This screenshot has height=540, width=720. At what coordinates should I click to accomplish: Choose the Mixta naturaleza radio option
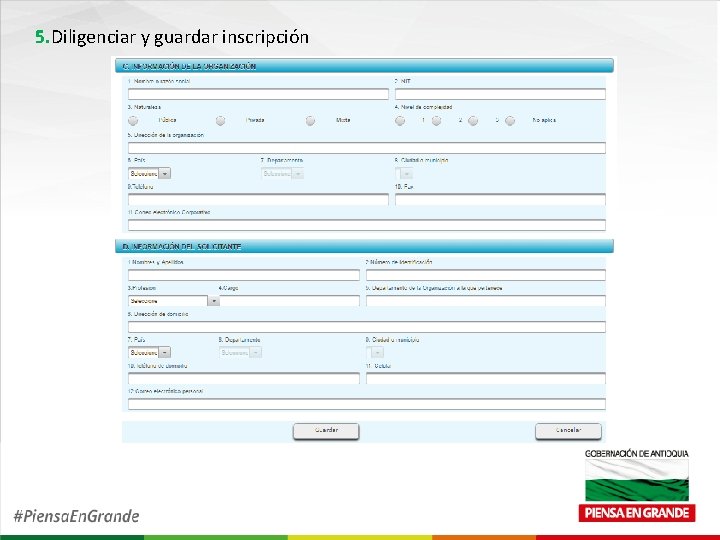click(x=310, y=120)
